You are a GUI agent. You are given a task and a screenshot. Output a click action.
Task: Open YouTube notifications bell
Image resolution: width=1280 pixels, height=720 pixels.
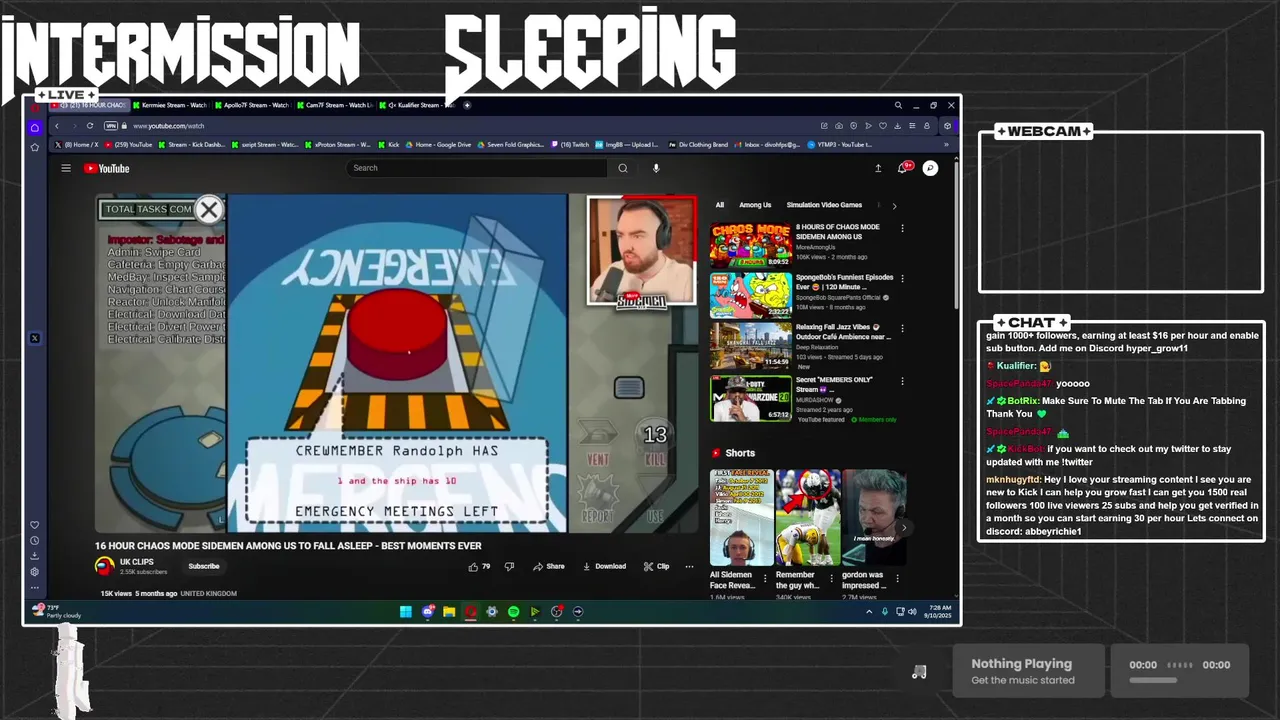coord(904,168)
